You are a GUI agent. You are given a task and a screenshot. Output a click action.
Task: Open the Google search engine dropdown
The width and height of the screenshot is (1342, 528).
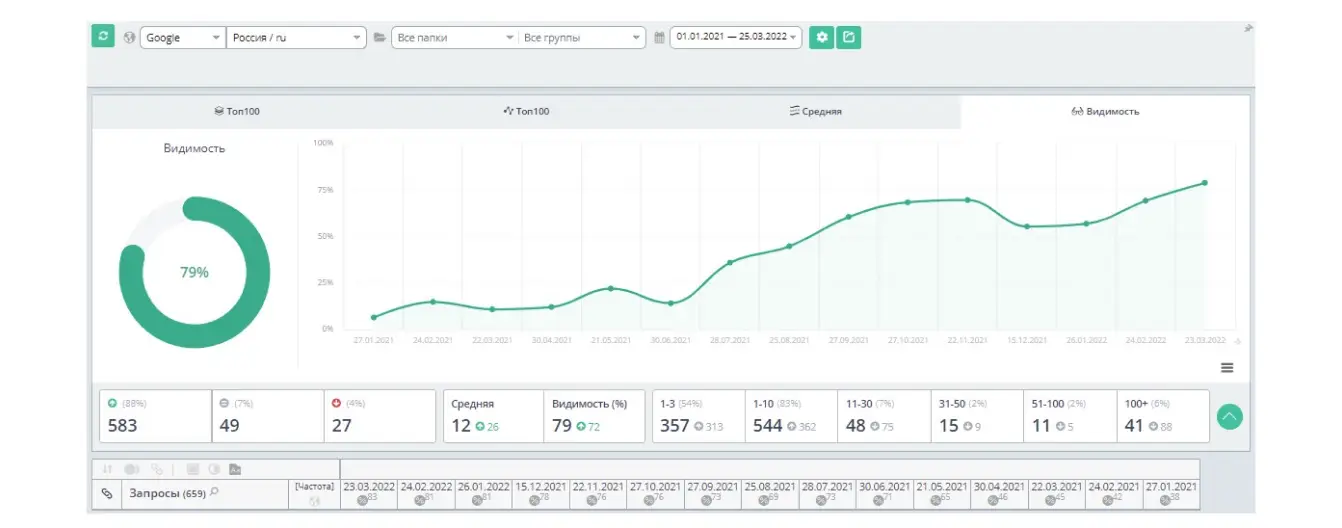click(x=183, y=38)
